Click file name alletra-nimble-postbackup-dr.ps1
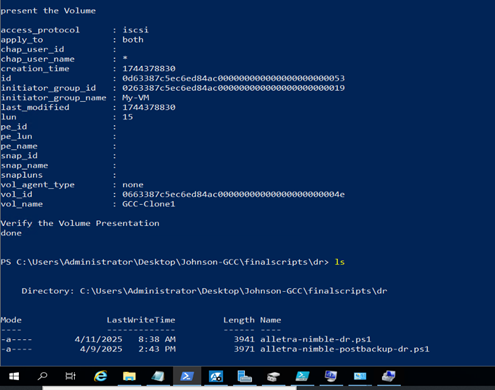The height and width of the screenshot is (390, 495). [x=345, y=349]
